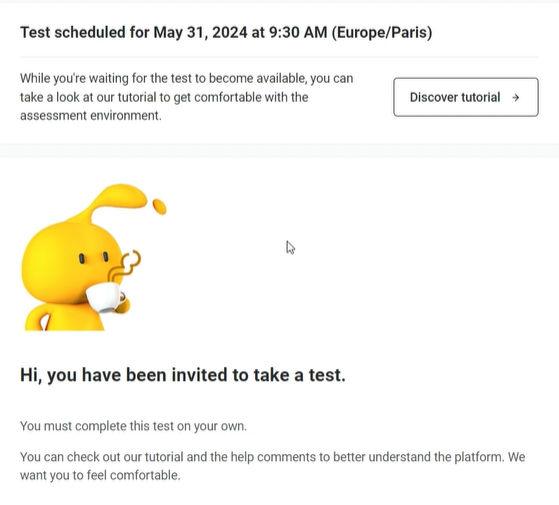This screenshot has width=559, height=505.
Task: Select the 'Test scheduled for' heading
Action: 226,32
